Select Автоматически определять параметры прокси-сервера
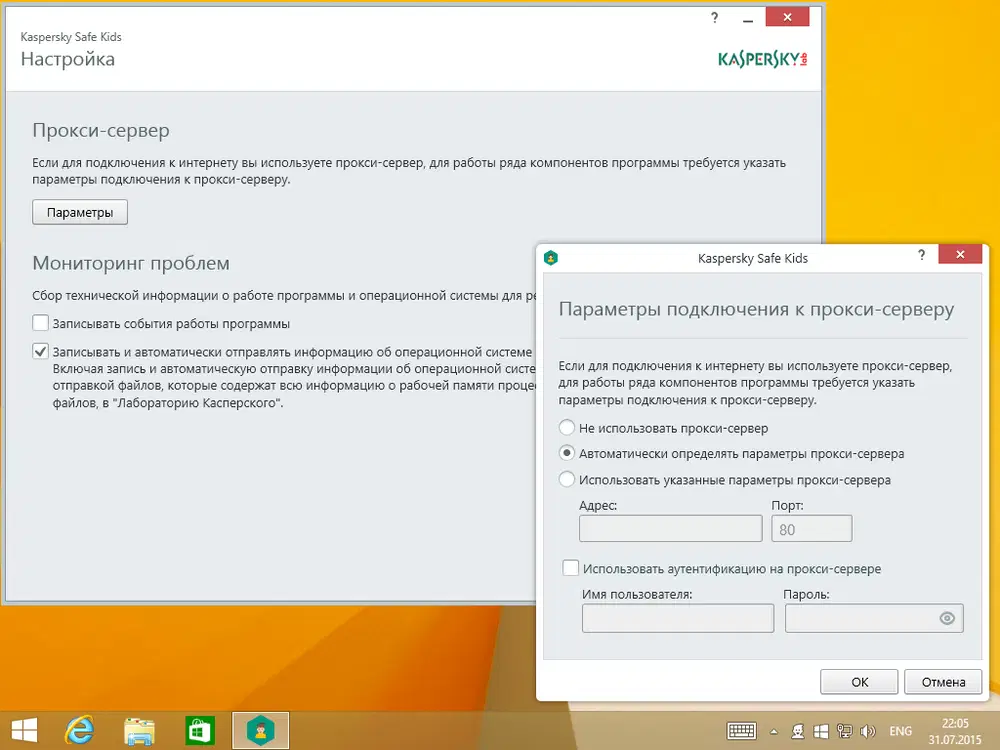The height and width of the screenshot is (750, 1000). pyautogui.click(x=566, y=453)
